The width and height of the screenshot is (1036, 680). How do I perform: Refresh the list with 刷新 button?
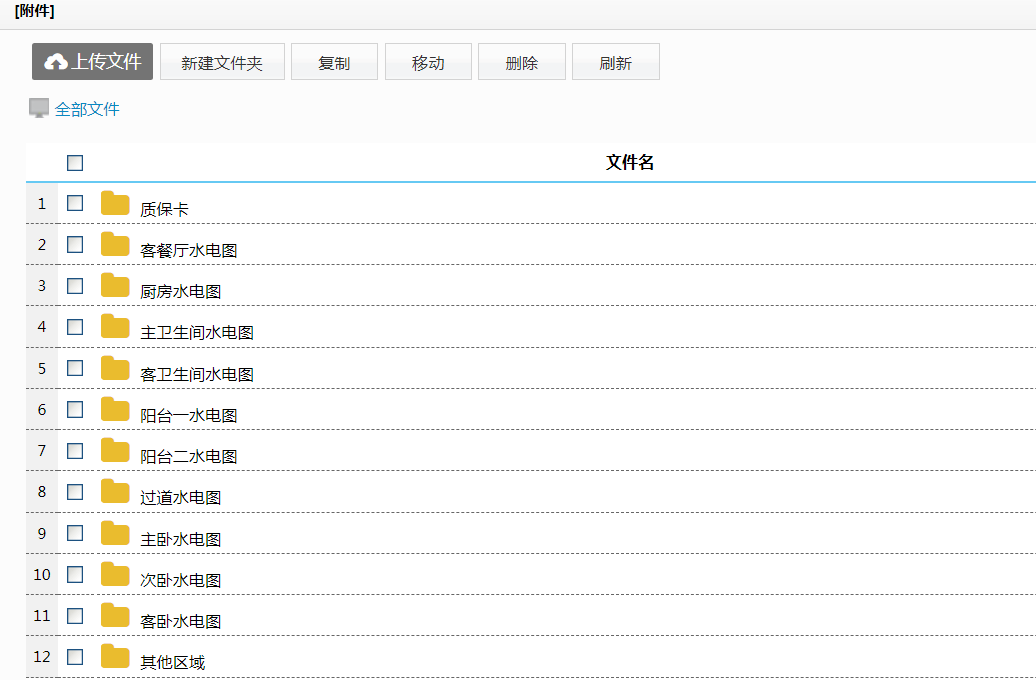coord(616,62)
